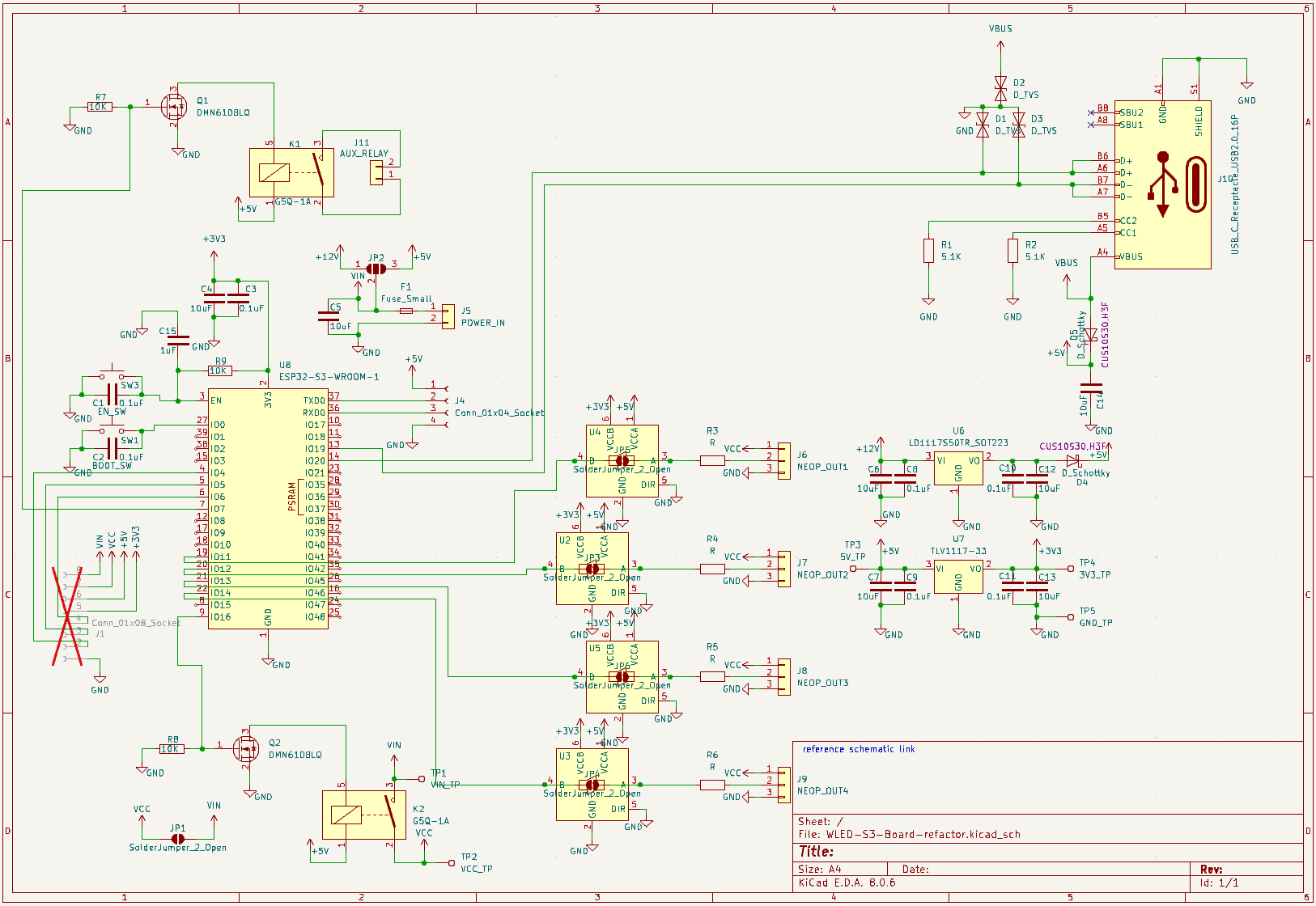Click the C15 1uF capacitor symbol
This screenshot has width=1316, height=906.
coord(178,341)
